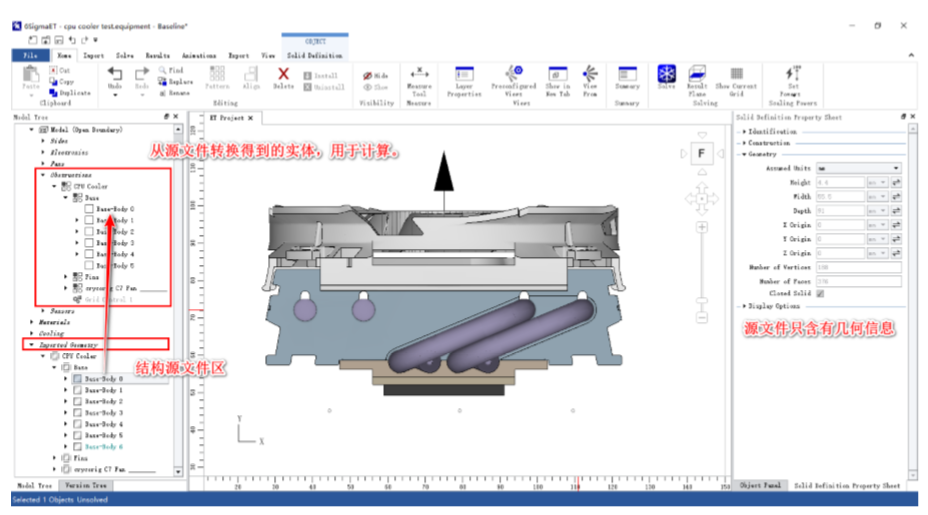The image size is (928, 515).
Task: Check Base-Body 3 box under Imported Geometry
Action: 77,413
